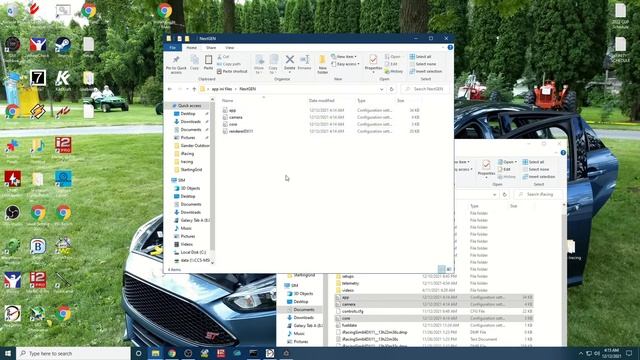
Task: Click Pin to Quick access in NextGEN ribbon
Action: [x=176, y=64]
